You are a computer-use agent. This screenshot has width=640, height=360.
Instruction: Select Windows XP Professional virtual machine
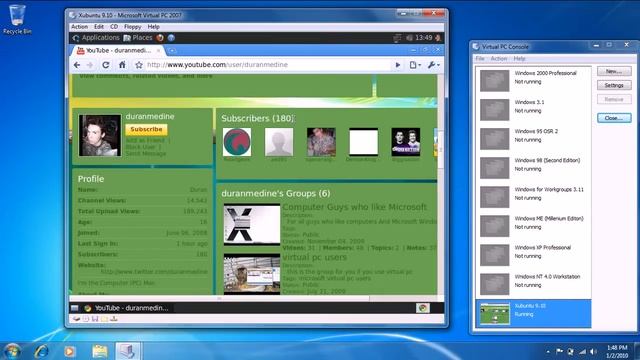pyautogui.click(x=533, y=255)
